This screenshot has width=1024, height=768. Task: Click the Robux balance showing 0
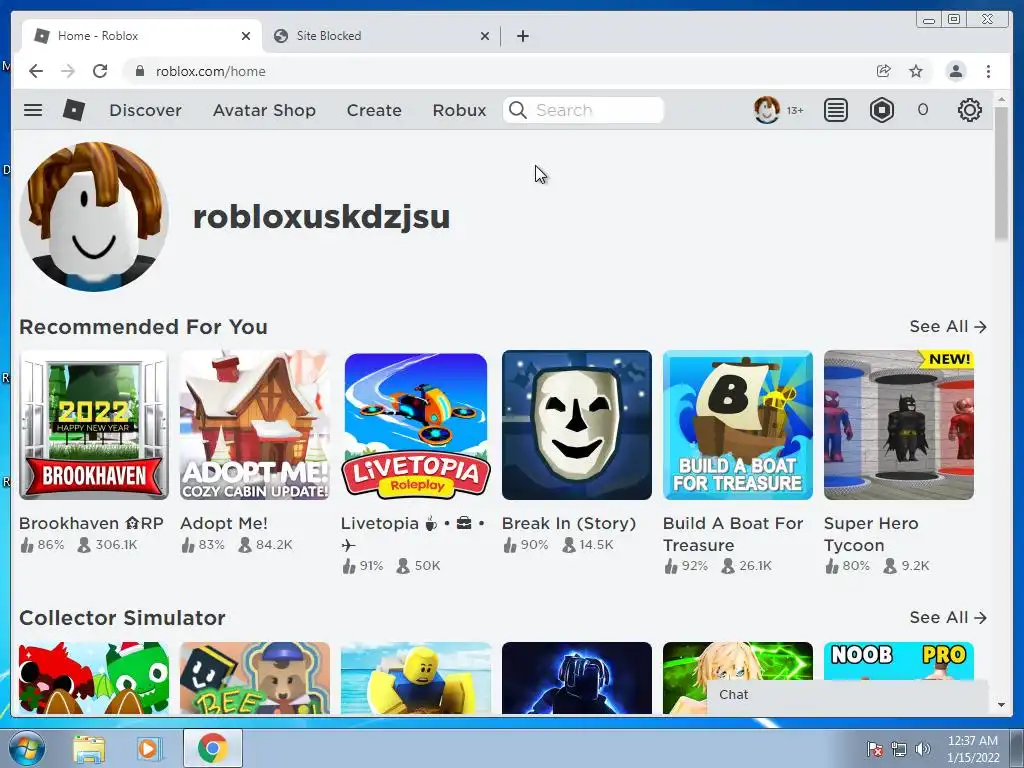pyautogui.click(x=922, y=110)
